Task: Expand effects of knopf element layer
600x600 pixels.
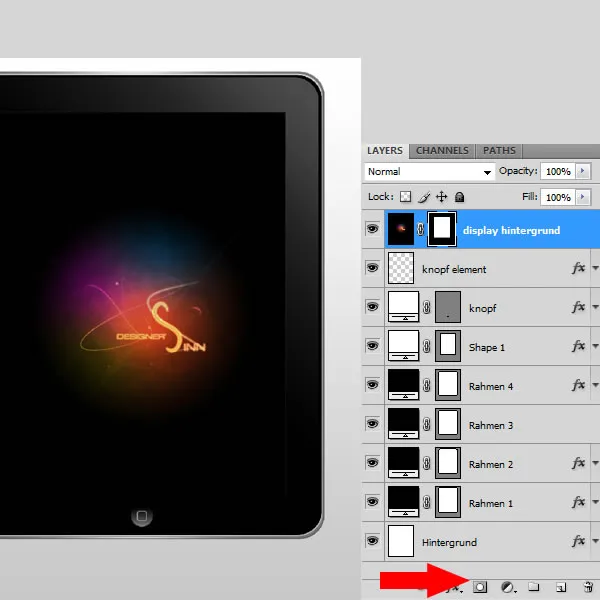Action: click(x=595, y=268)
